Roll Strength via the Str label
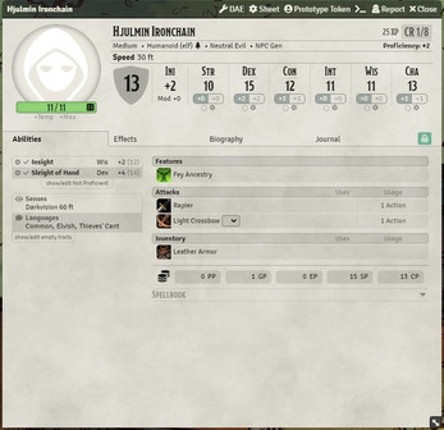This screenshot has width=444, height=430. [x=208, y=71]
